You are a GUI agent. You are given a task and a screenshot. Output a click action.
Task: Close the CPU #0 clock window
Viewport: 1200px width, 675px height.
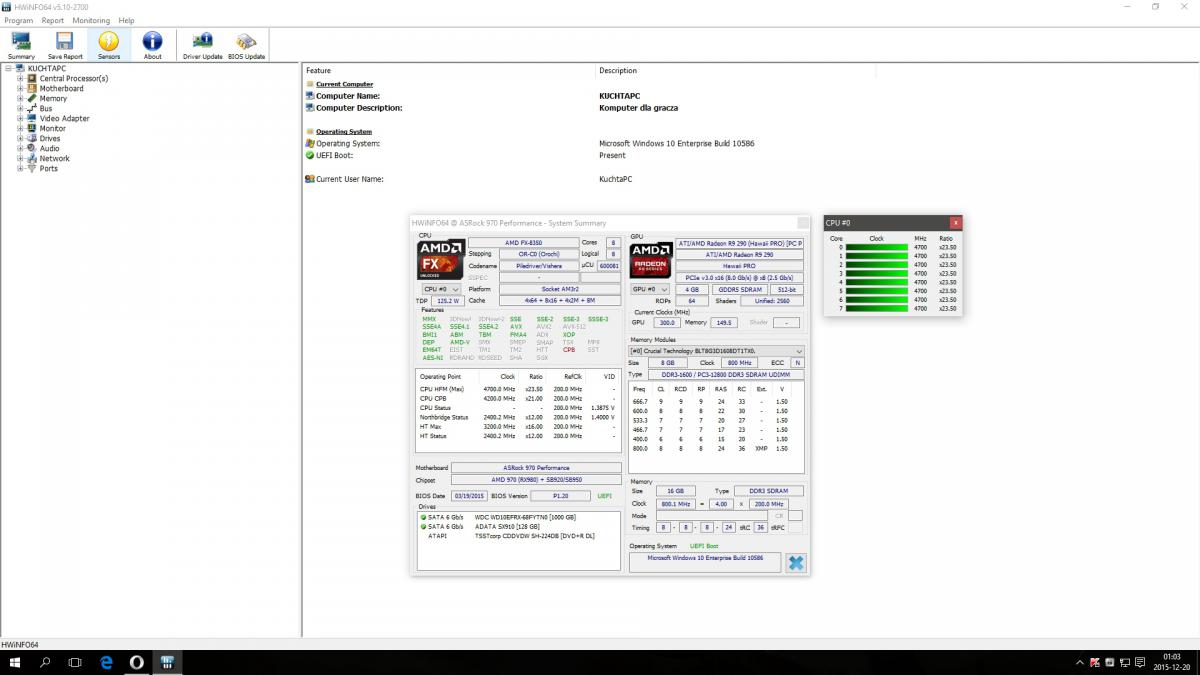coord(956,223)
